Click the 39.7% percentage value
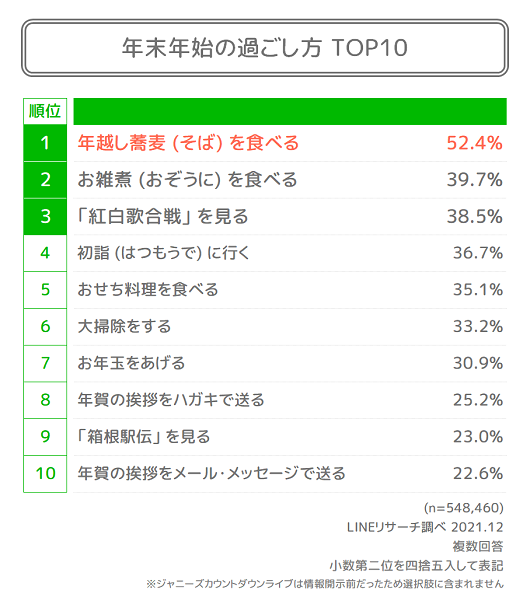 474,180
